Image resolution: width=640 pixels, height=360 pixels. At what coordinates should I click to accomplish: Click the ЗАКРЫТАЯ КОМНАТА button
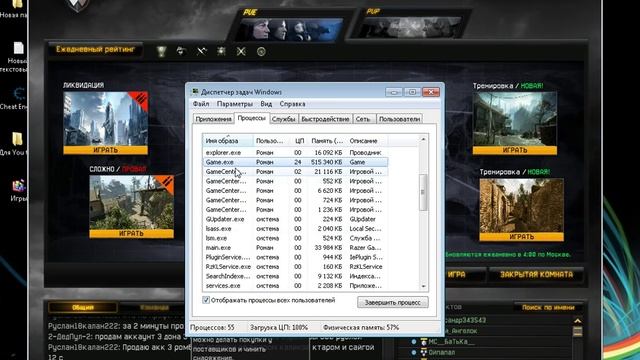536,275
